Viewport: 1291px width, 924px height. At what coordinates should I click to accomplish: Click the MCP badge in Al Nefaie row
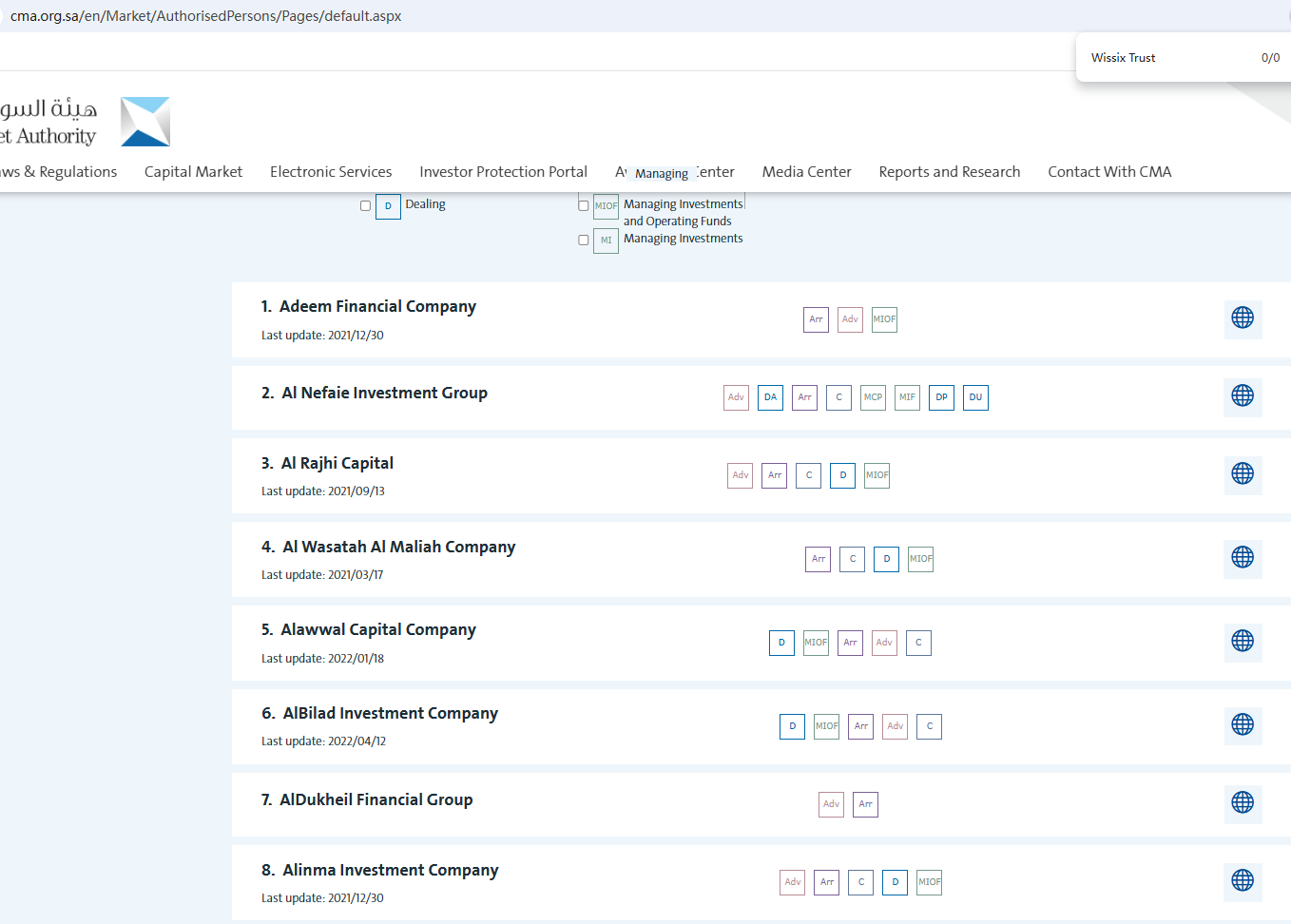click(x=873, y=397)
